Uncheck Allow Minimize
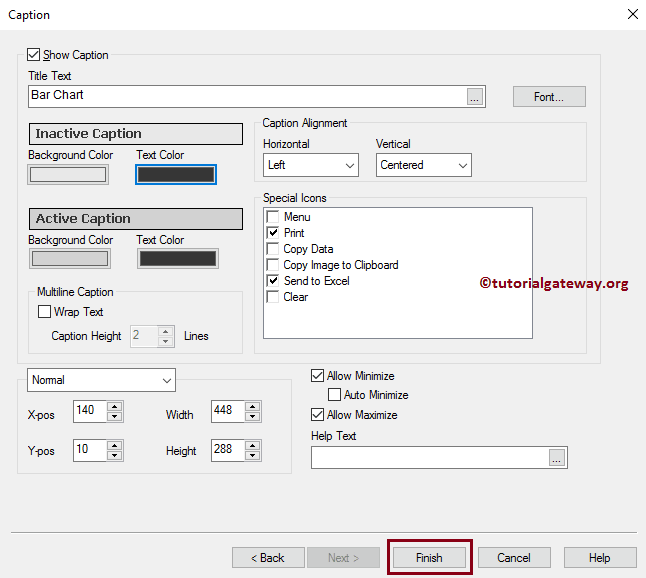This screenshot has height=578, width=646. coord(317,376)
